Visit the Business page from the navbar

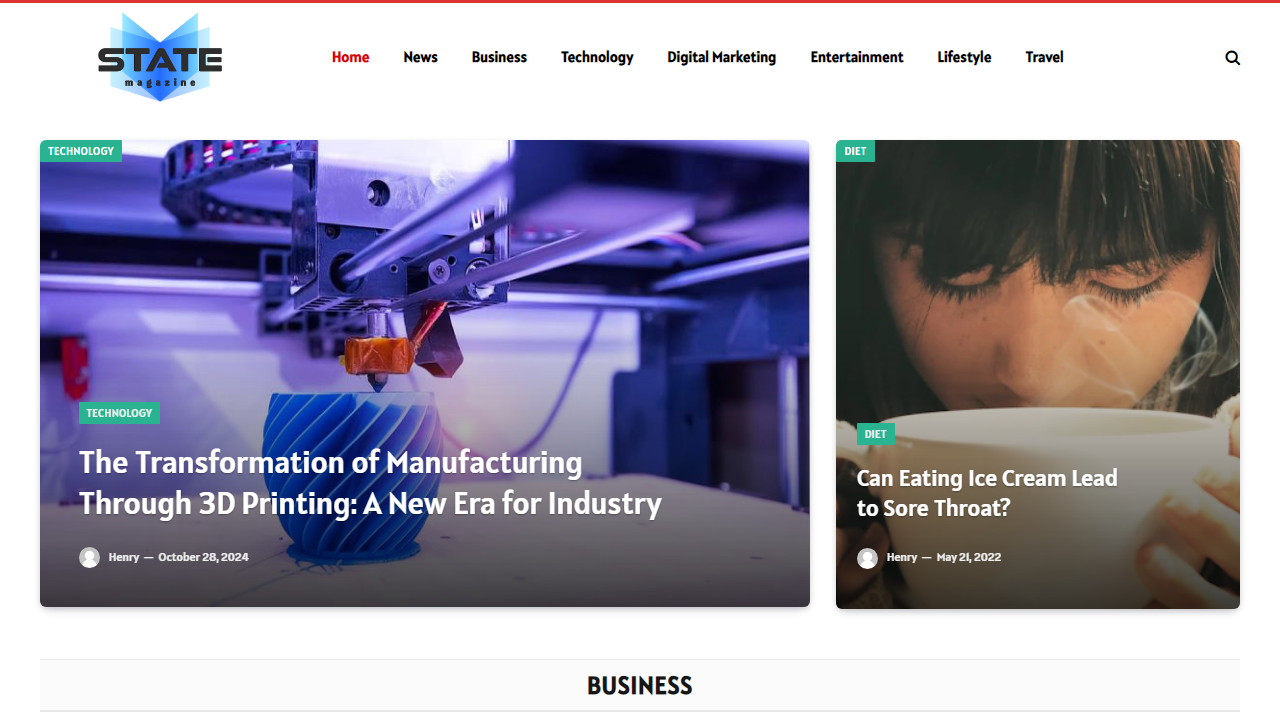click(x=499, y=57)
